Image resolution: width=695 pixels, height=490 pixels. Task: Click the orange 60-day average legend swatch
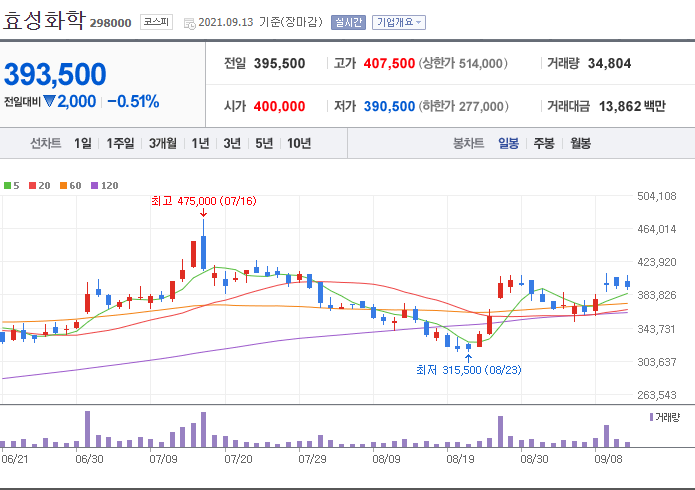click(x=63, y=185)
